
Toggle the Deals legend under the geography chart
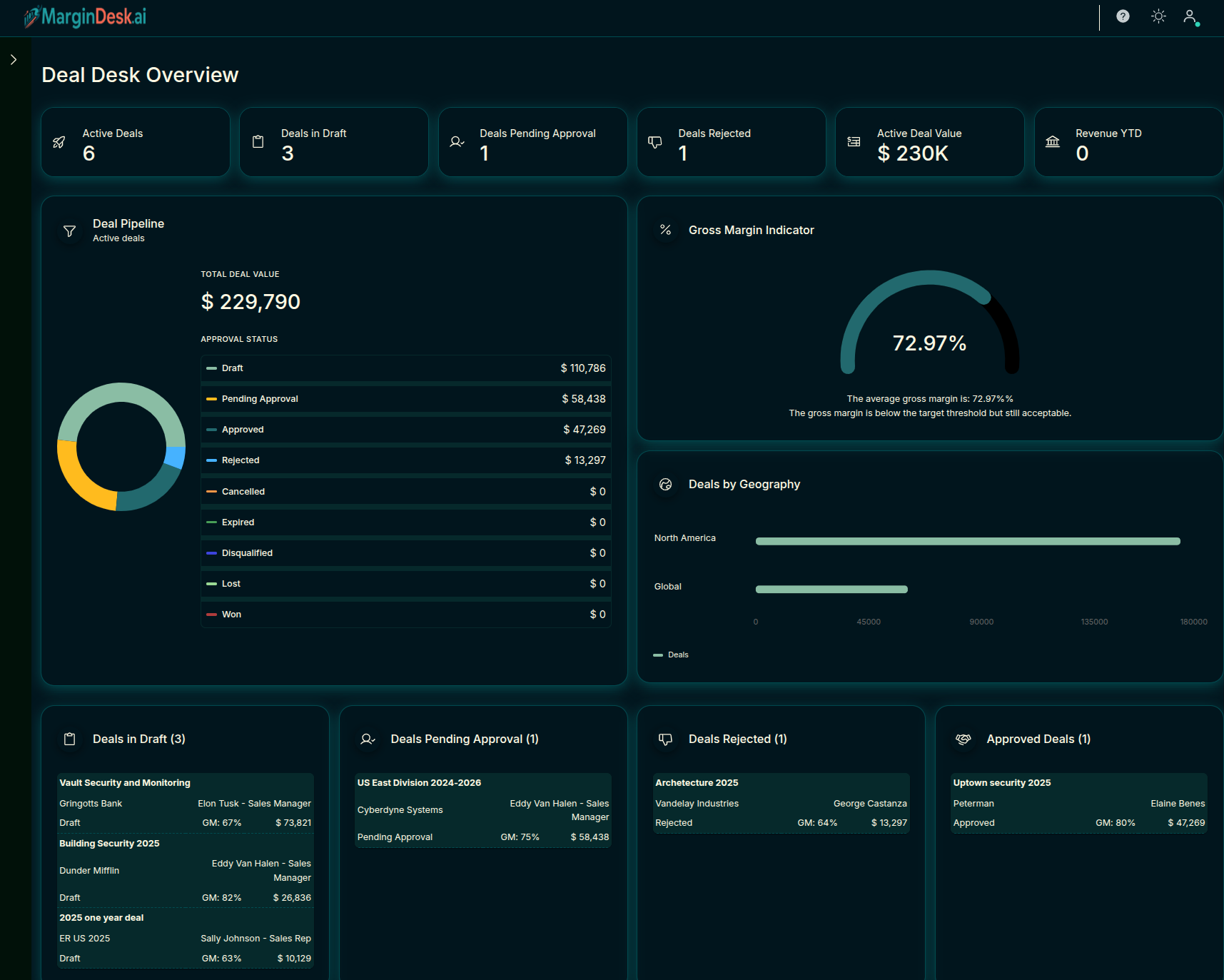point(671,655)
